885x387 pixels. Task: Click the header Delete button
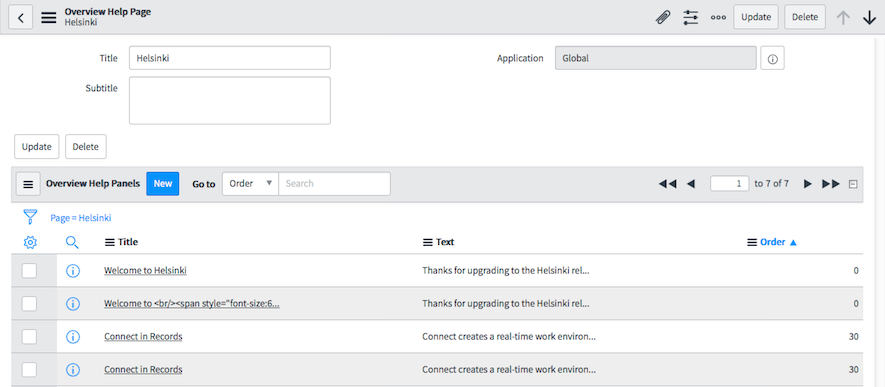[805, 17]
